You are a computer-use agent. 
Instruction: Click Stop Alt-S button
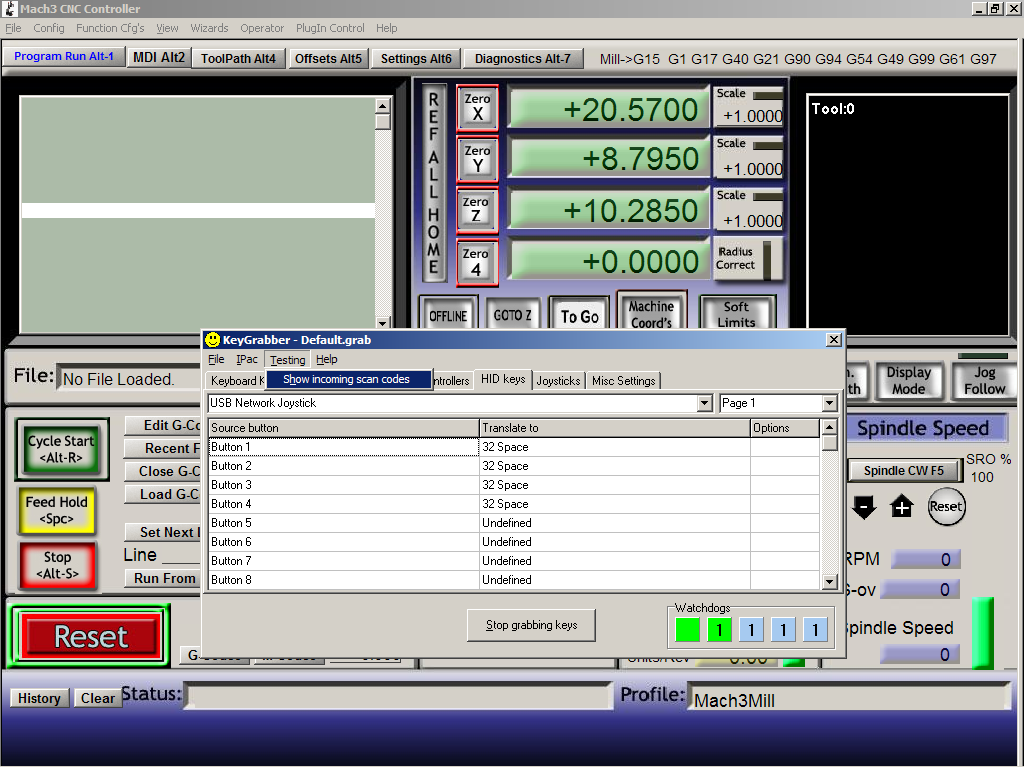57,566
